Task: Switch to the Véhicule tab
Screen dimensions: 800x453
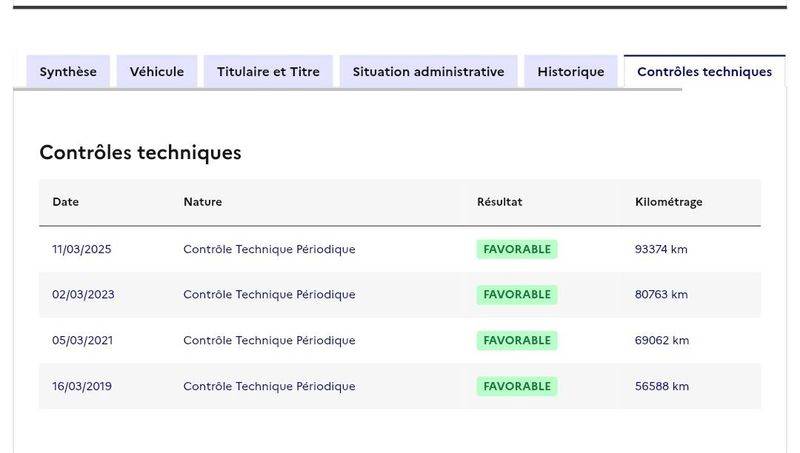Action: coord(156,72)
